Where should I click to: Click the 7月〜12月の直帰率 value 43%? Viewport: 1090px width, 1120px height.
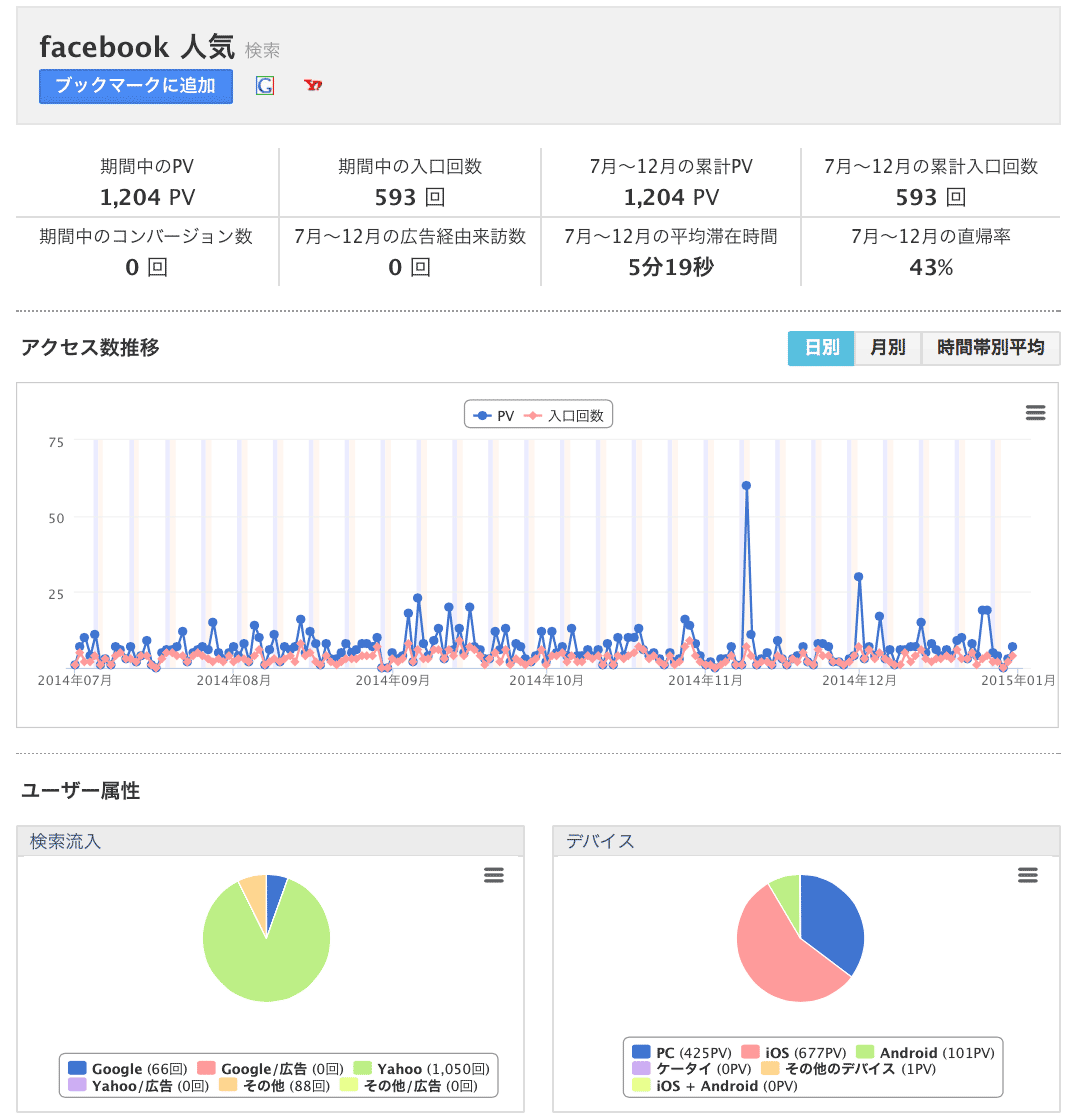click(931, 267)
